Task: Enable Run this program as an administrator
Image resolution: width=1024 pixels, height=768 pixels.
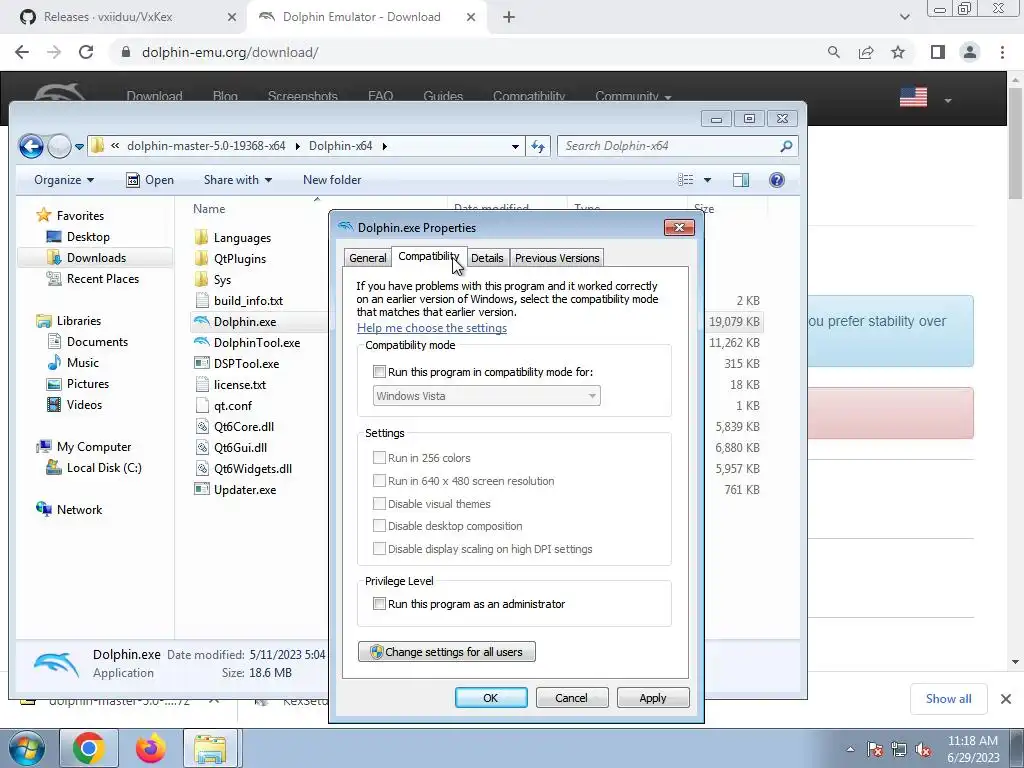Action: point(379,603)
